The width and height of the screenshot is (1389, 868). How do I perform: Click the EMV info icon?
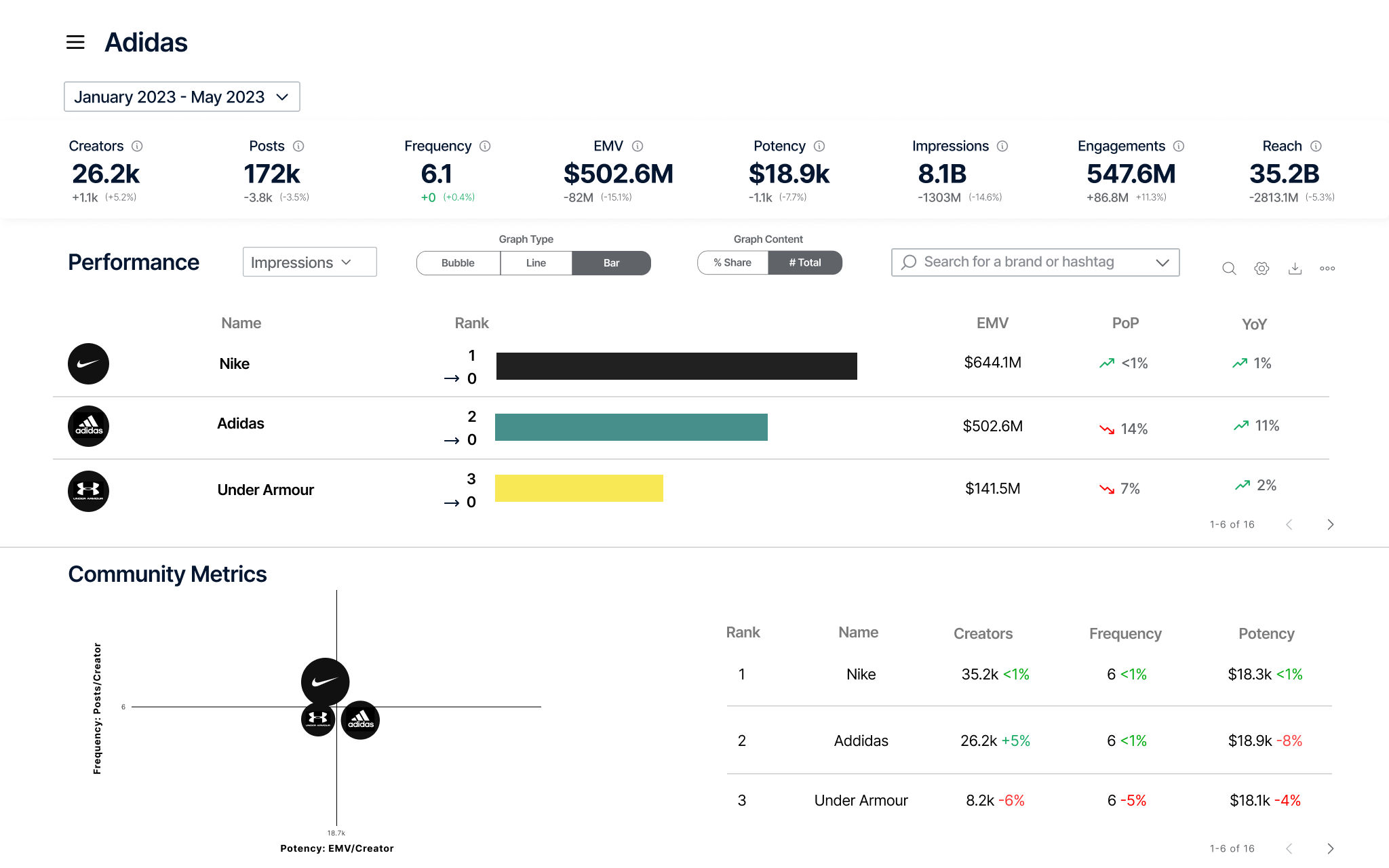(x=638, y=146)
